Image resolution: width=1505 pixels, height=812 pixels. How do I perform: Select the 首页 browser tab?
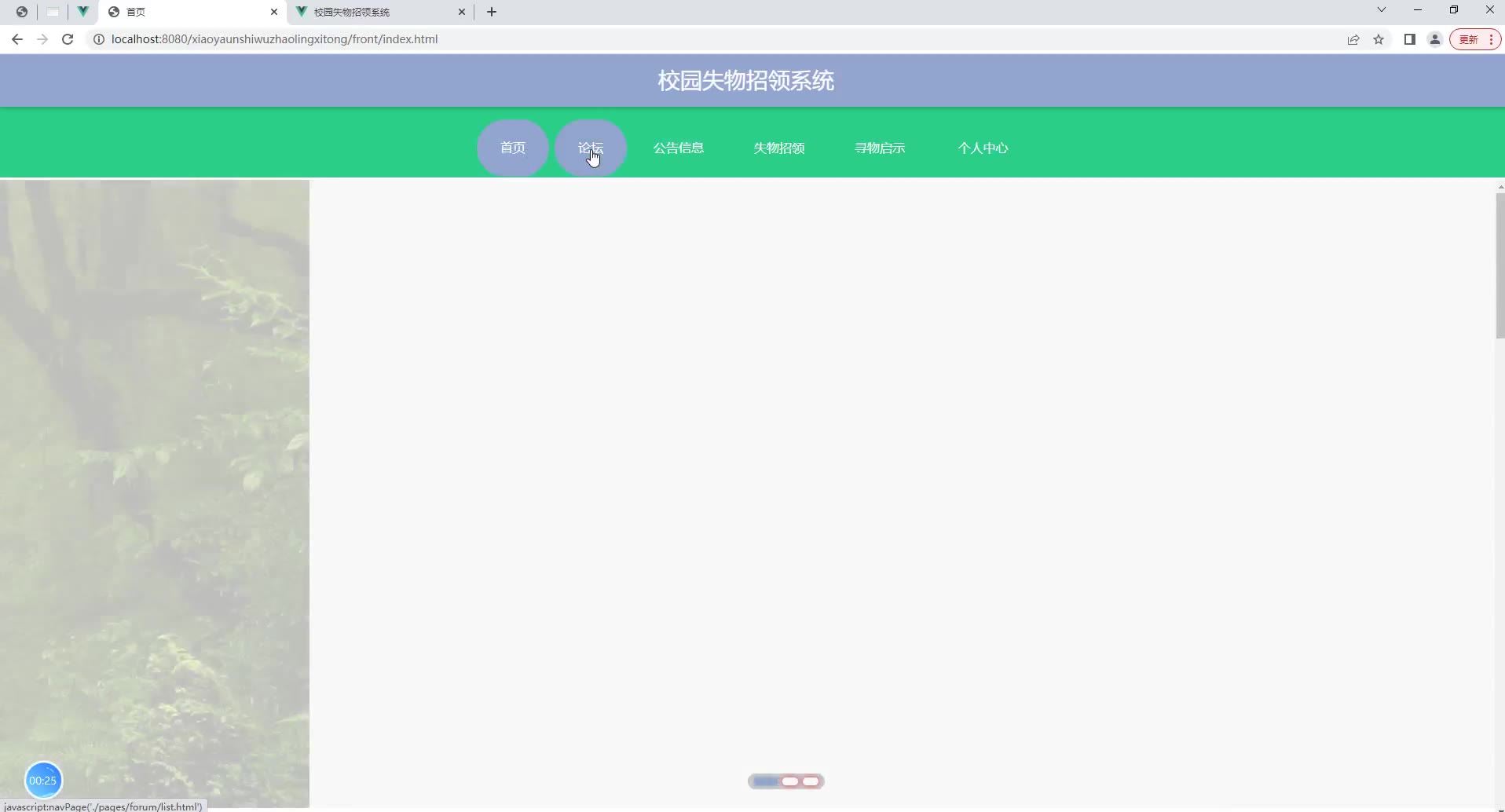tap(192, 12)
